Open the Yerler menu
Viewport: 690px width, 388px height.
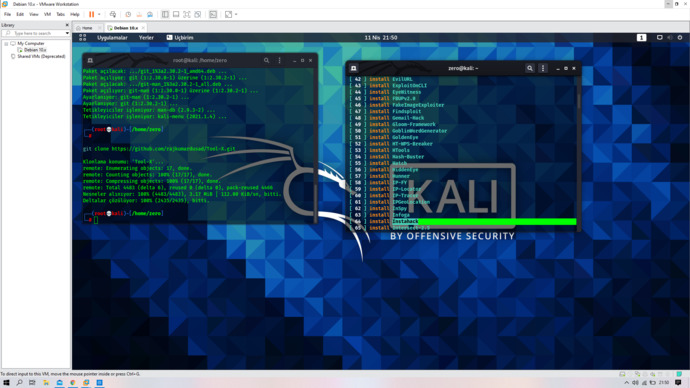coord(146,38)
